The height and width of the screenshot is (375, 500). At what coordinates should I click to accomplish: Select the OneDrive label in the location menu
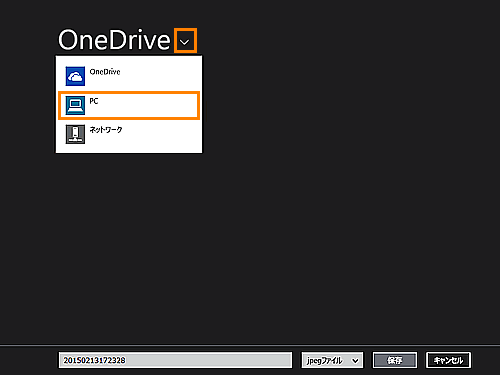click(x=105, y=72)
